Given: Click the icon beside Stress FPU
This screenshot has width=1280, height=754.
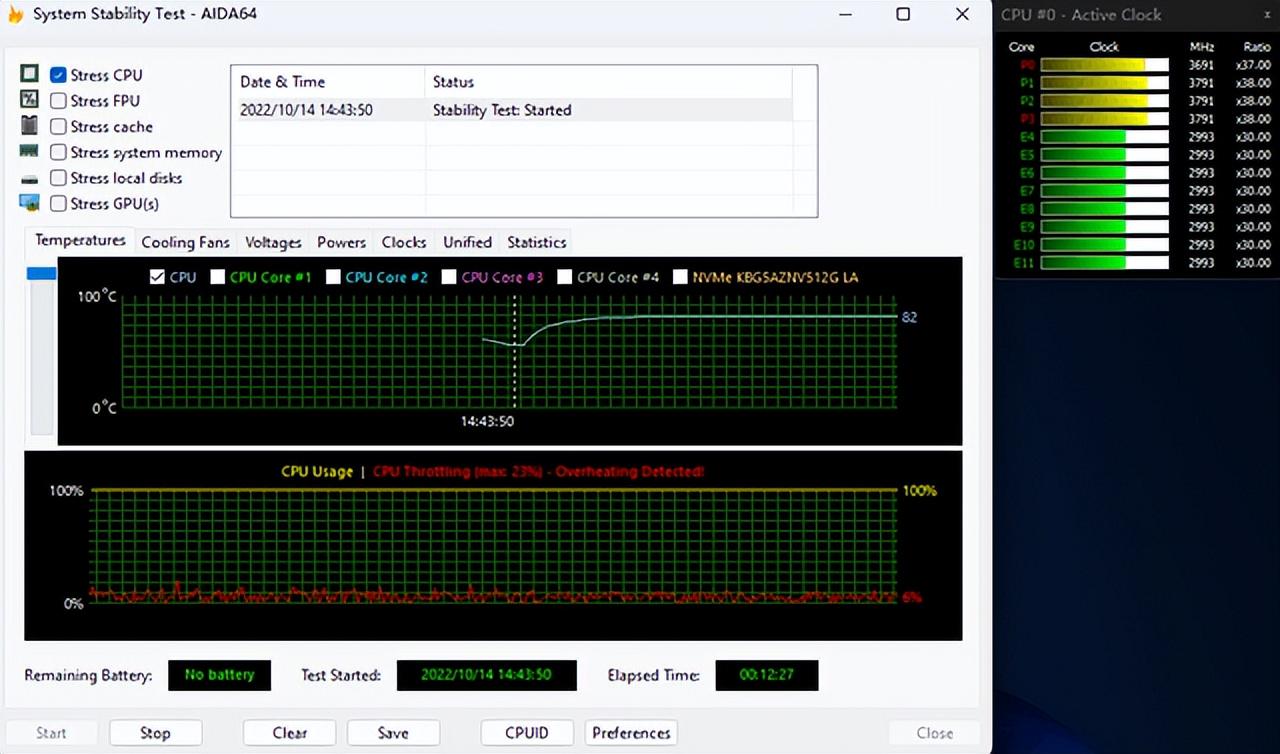Looking at the screenshot, I should (29, 100).
